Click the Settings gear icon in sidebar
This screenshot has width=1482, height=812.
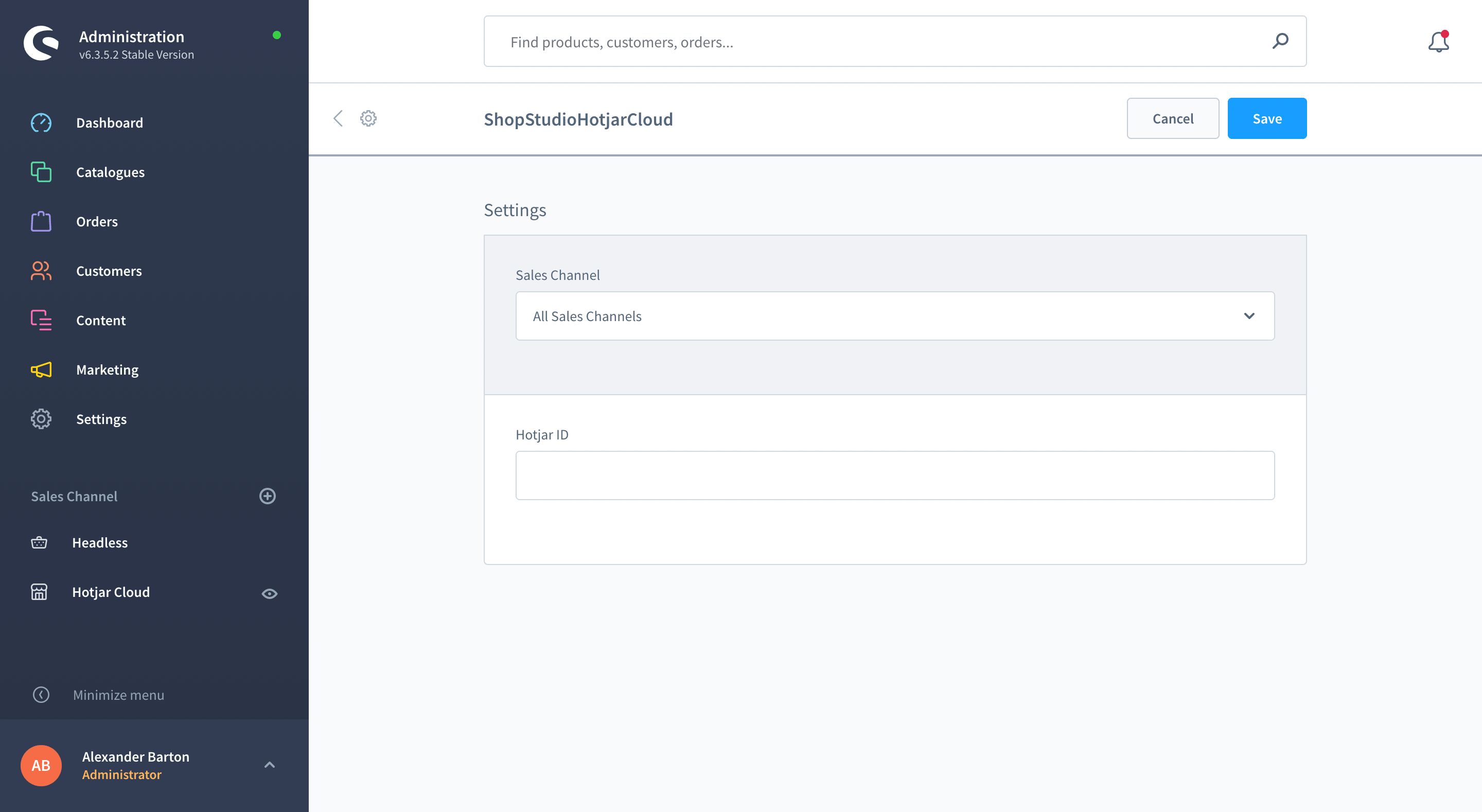point(41,419)
